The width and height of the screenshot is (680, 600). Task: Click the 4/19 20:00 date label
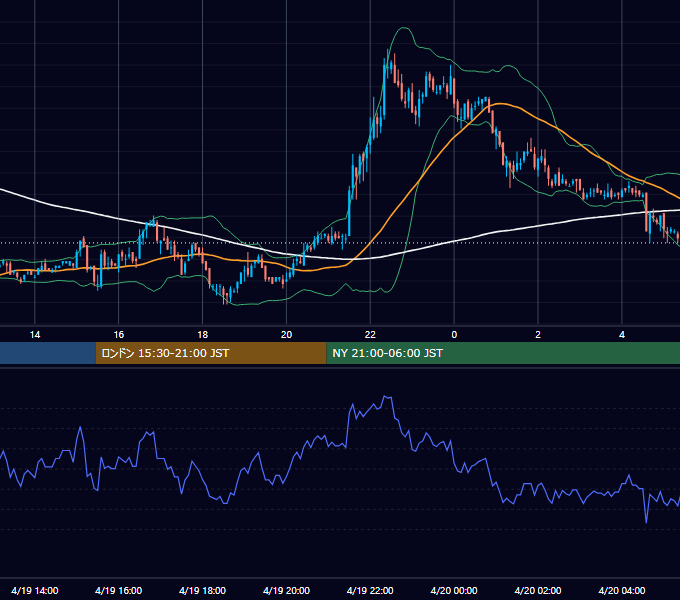(x=286, y=590)
